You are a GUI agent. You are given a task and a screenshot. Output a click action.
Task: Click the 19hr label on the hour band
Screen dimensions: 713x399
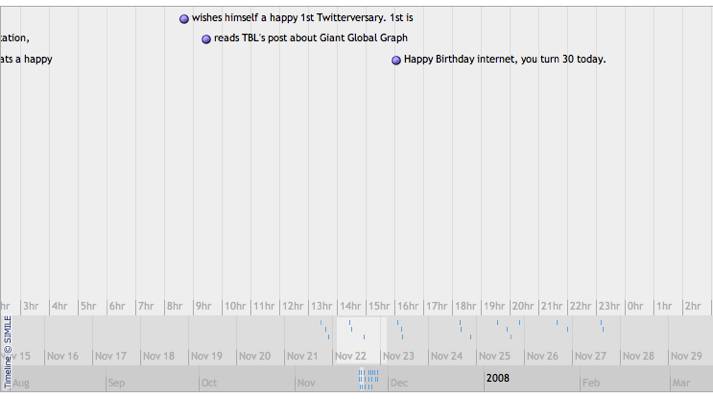494,306
